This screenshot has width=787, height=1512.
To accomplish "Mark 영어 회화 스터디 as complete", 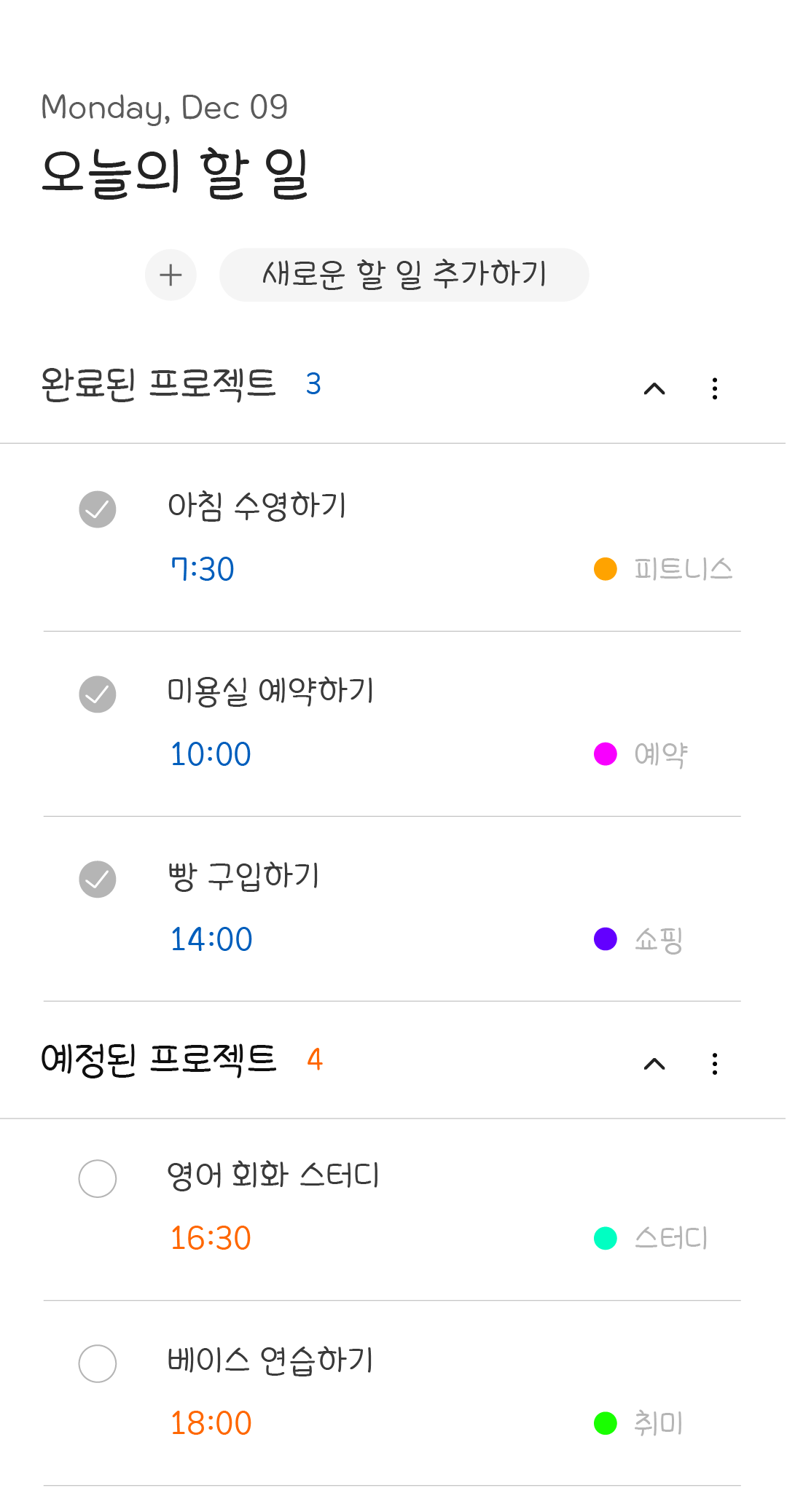I will click(98, 1178).
